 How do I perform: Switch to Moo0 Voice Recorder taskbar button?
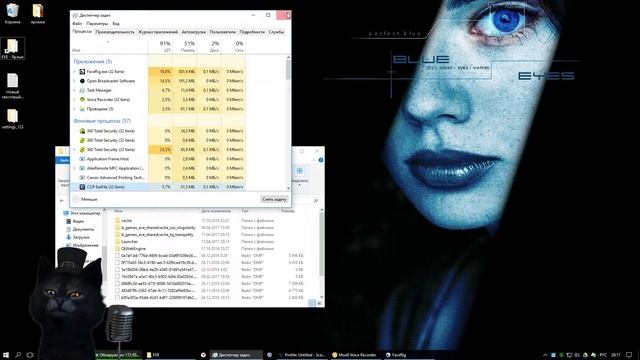[x=355, y=355]
